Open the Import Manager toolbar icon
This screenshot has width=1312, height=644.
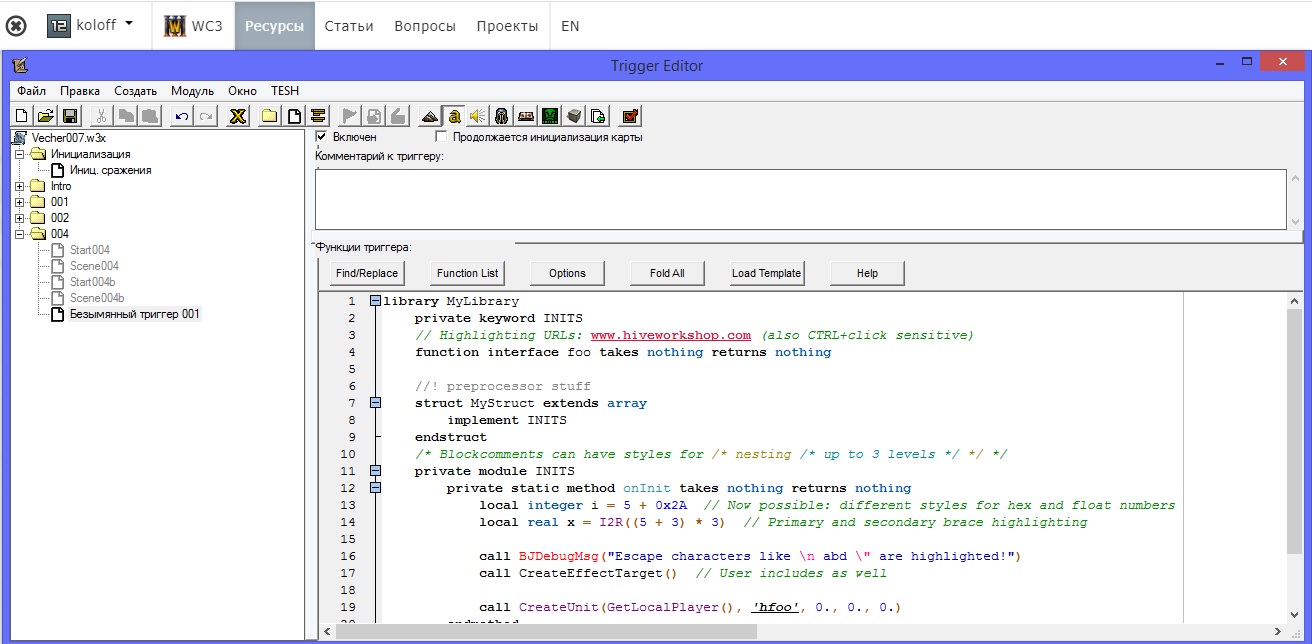click(597, 116)
